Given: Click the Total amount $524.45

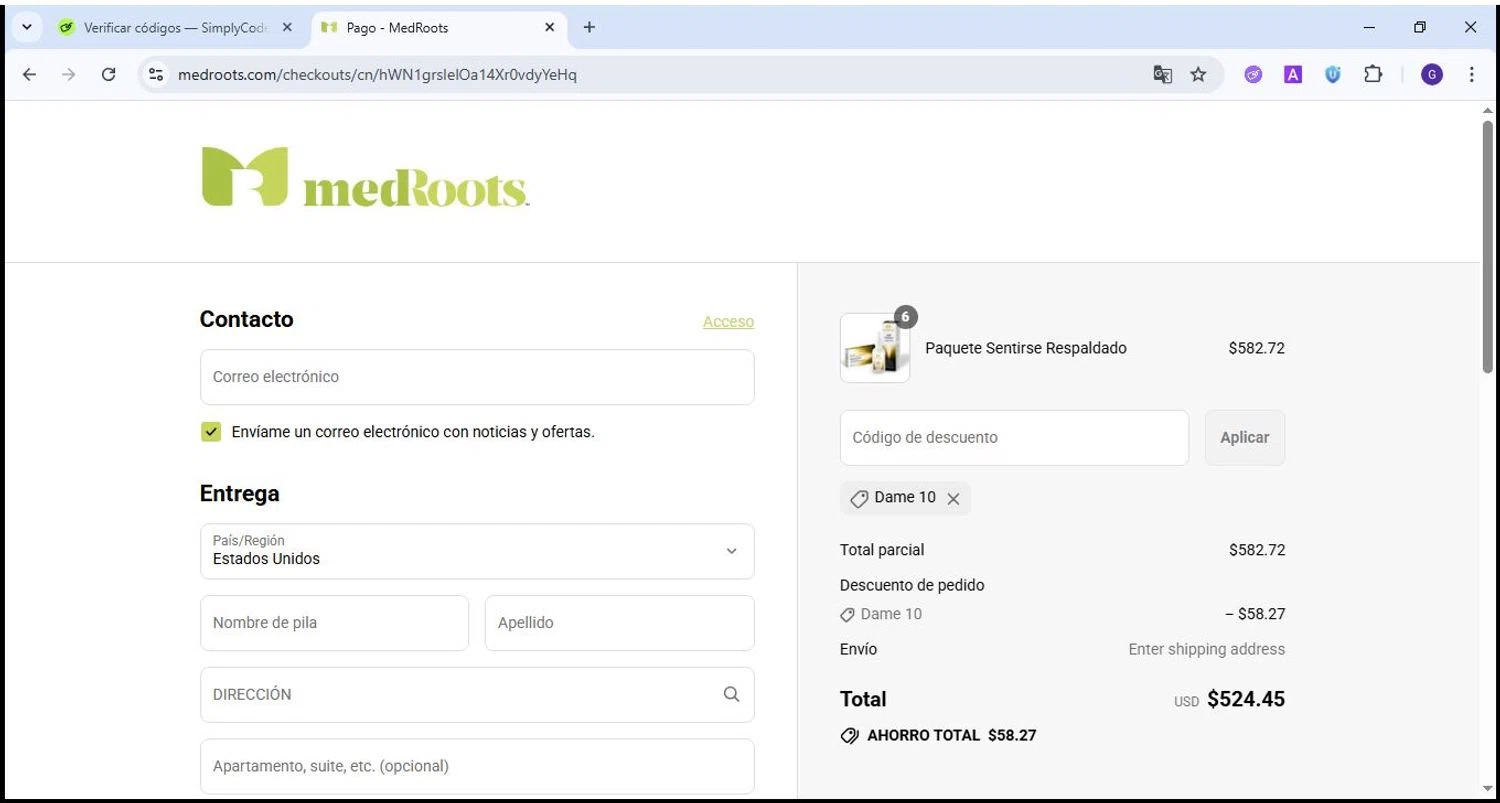Looking at the screenshot, I should 1246,699.
